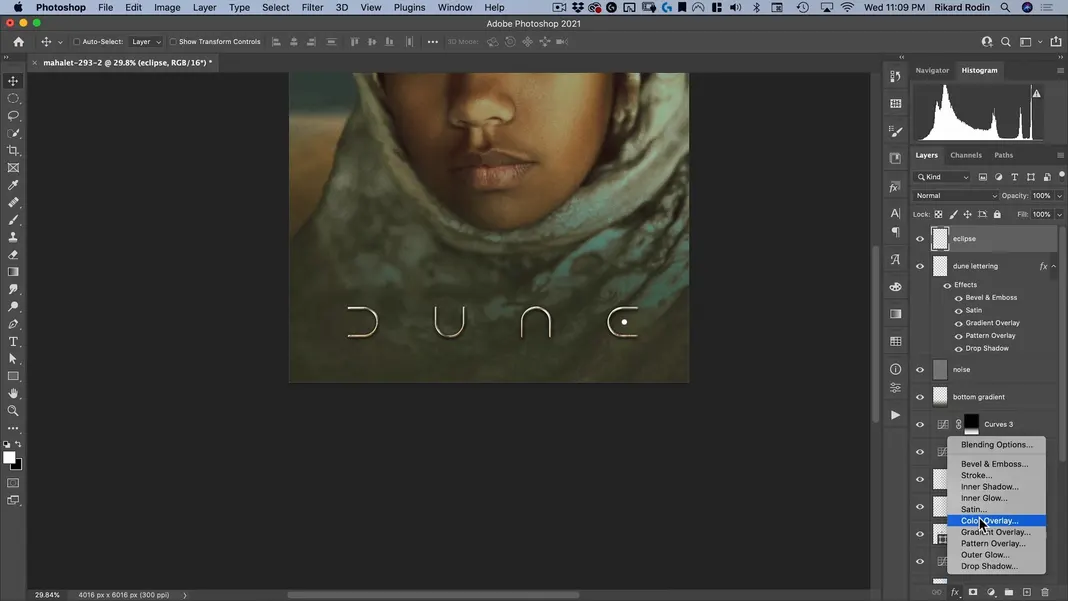Select the Eyedropper tool
The width and height of the screenshot is (1068, 601).
pyautogui.click(x=13, y=185)
